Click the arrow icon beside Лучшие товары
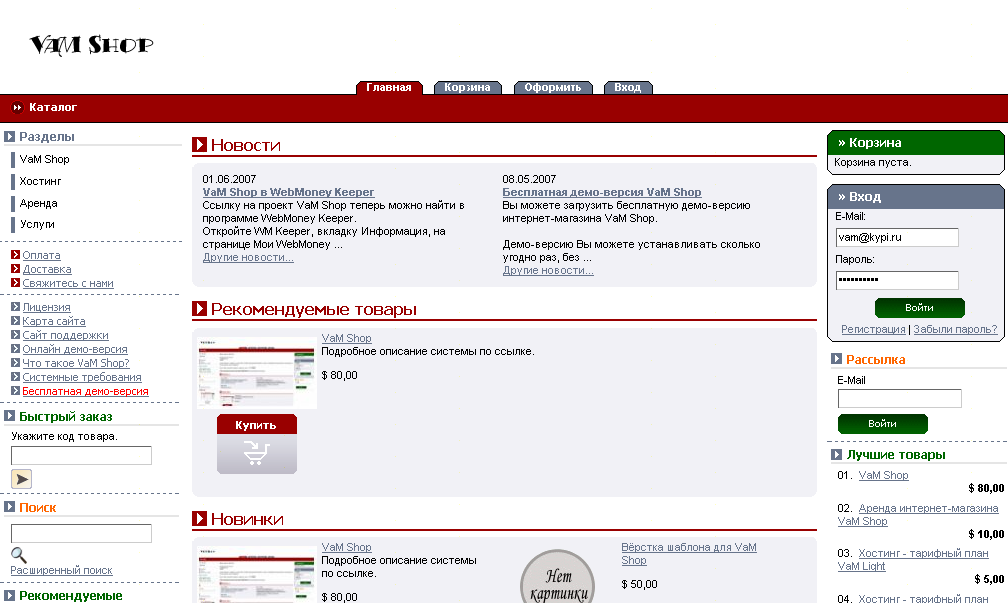This screenshot has width=1008, height=603. coord(836,454)
